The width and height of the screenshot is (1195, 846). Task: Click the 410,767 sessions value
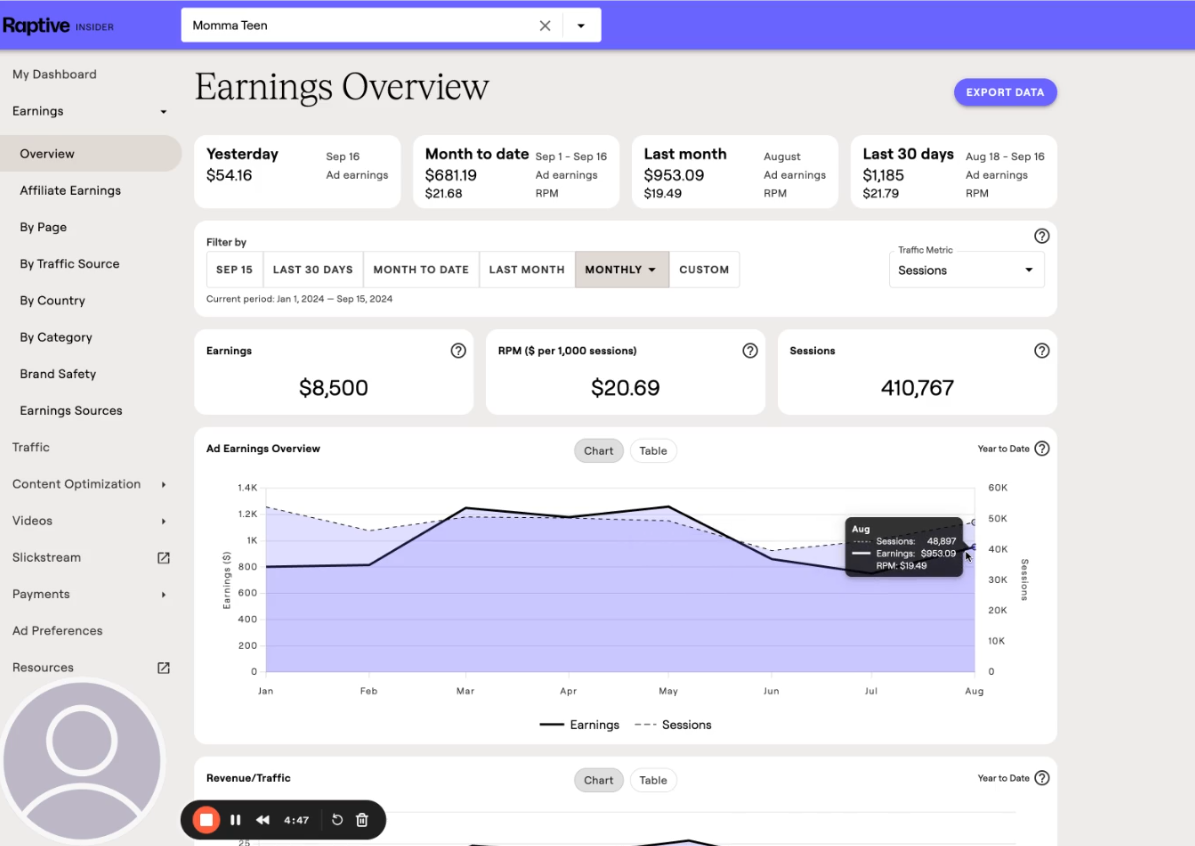tap(918, 388)
